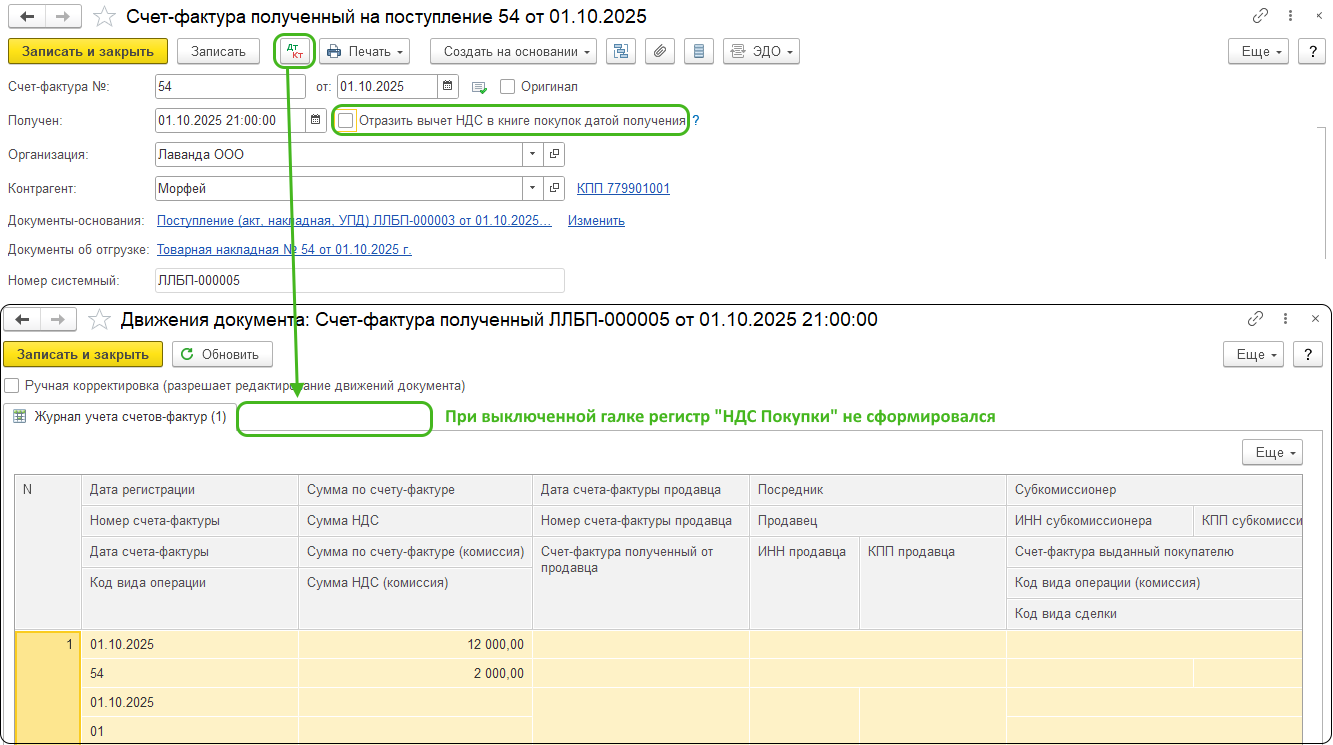The image size is (1333, 745).
Task: Open the calendar for the Получен date
Action: 316,120
